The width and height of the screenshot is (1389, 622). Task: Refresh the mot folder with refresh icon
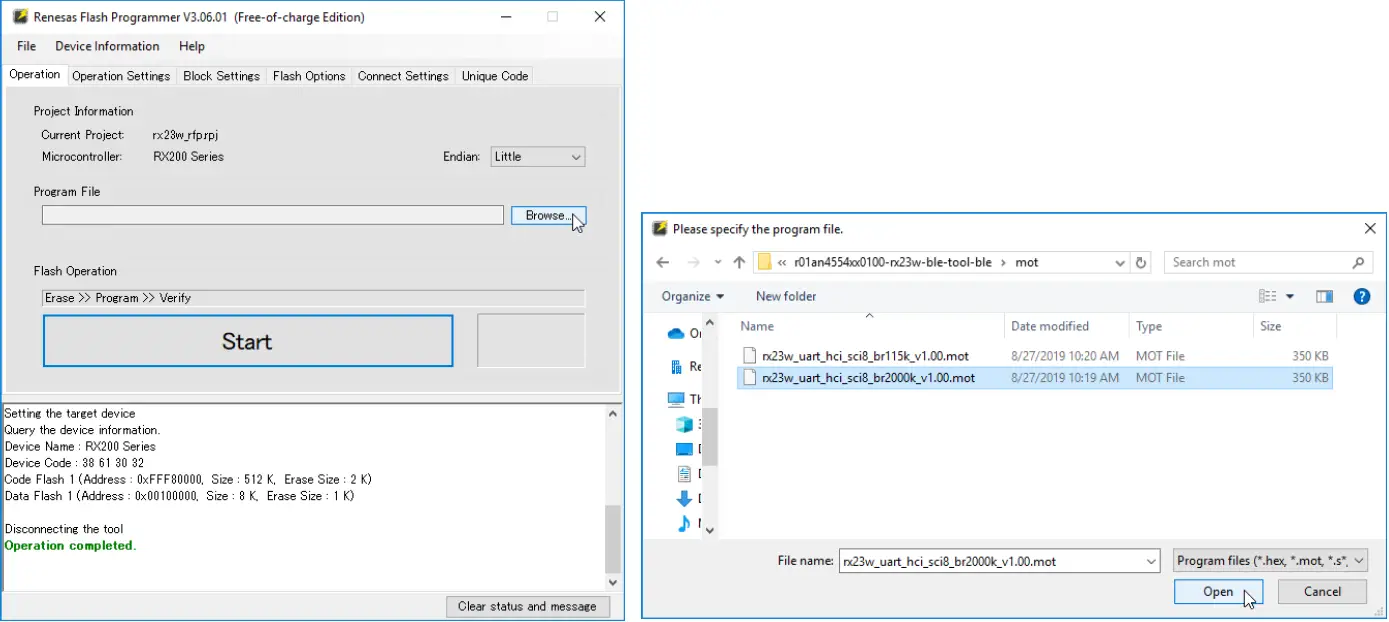(x=1141, y=261)
